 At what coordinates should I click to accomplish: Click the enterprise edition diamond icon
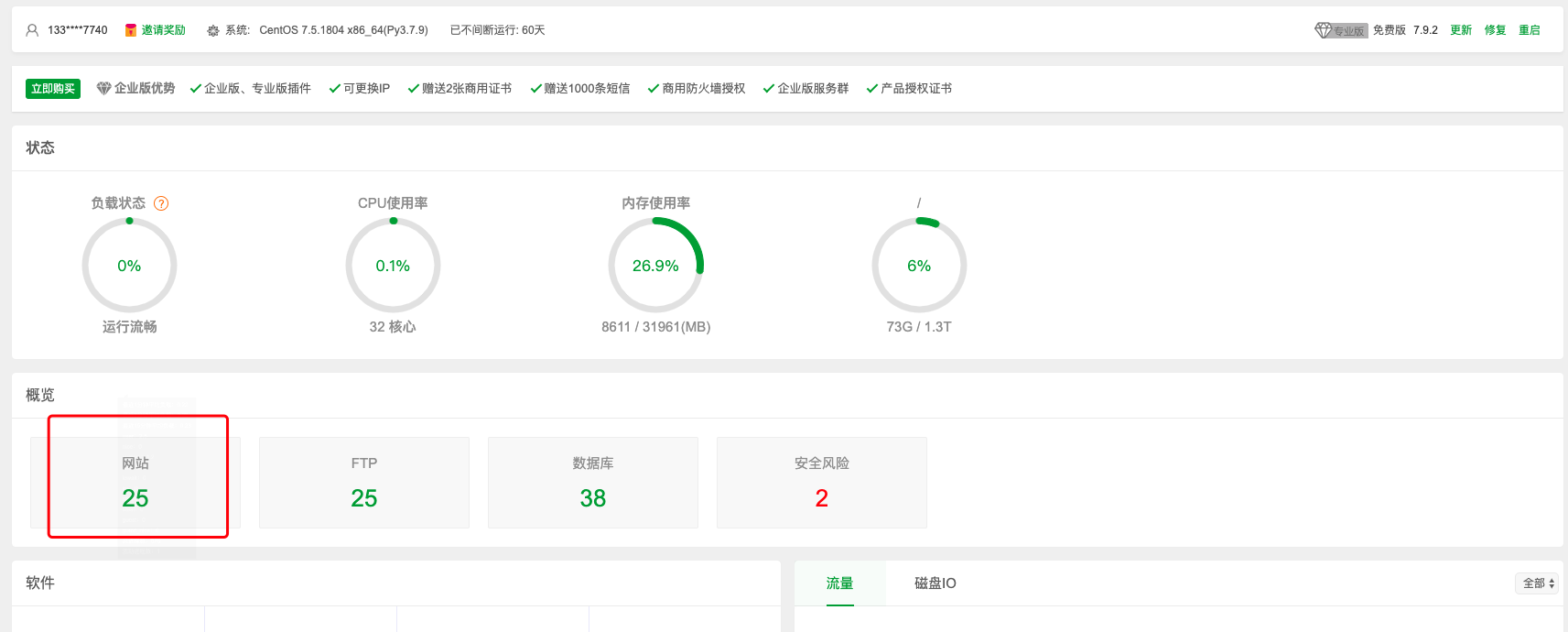(x=103, y=88)
